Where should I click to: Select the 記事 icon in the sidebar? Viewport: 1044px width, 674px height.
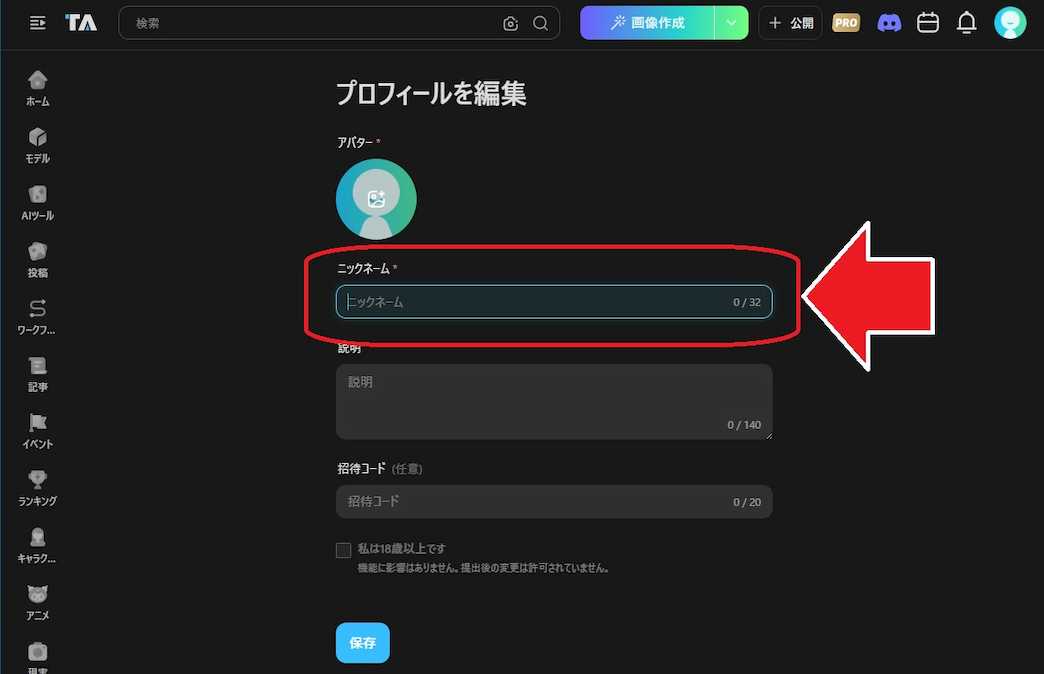coord(37,365)
